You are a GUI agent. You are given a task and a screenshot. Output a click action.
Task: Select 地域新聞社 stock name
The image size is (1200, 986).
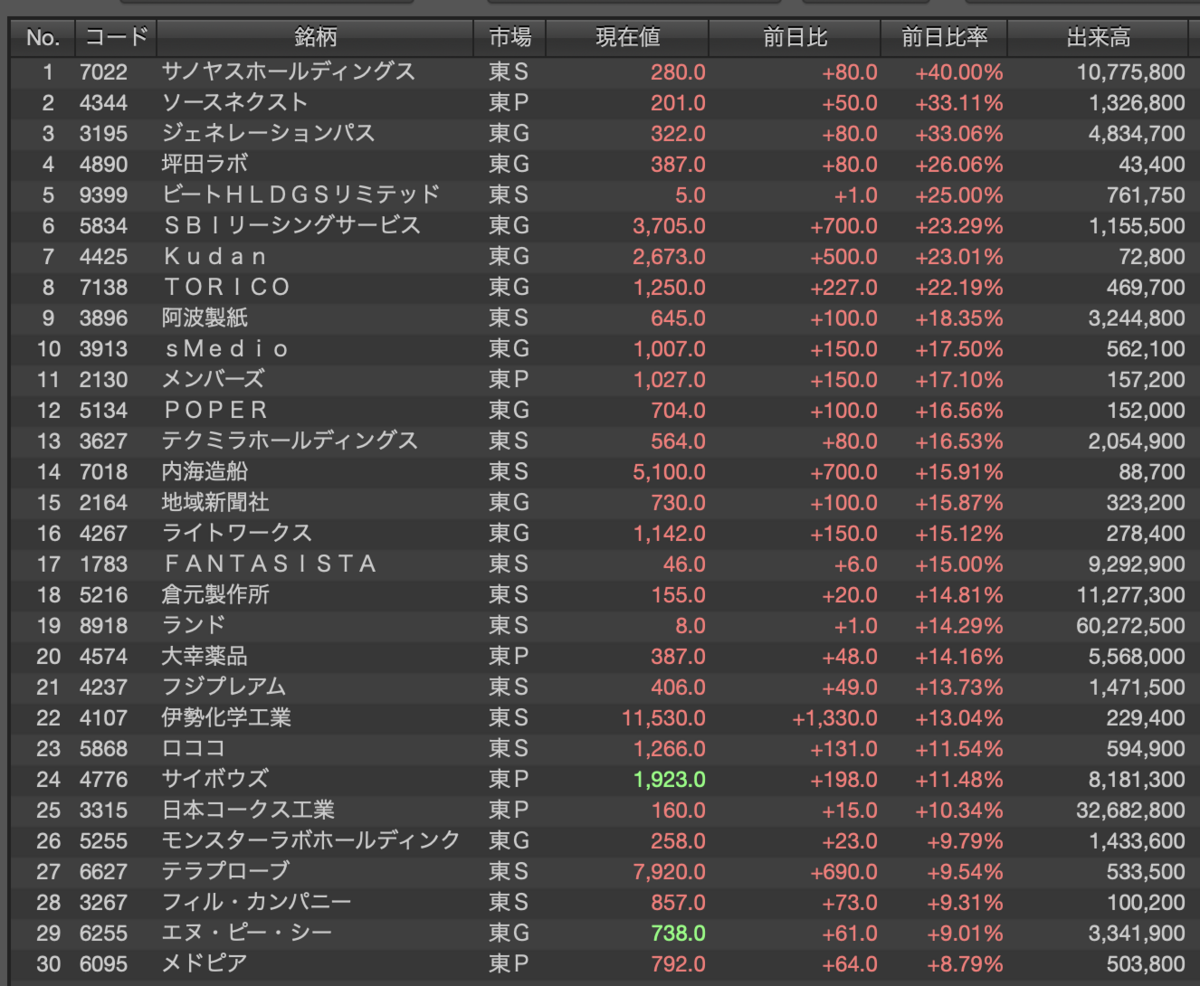(215, 503)
